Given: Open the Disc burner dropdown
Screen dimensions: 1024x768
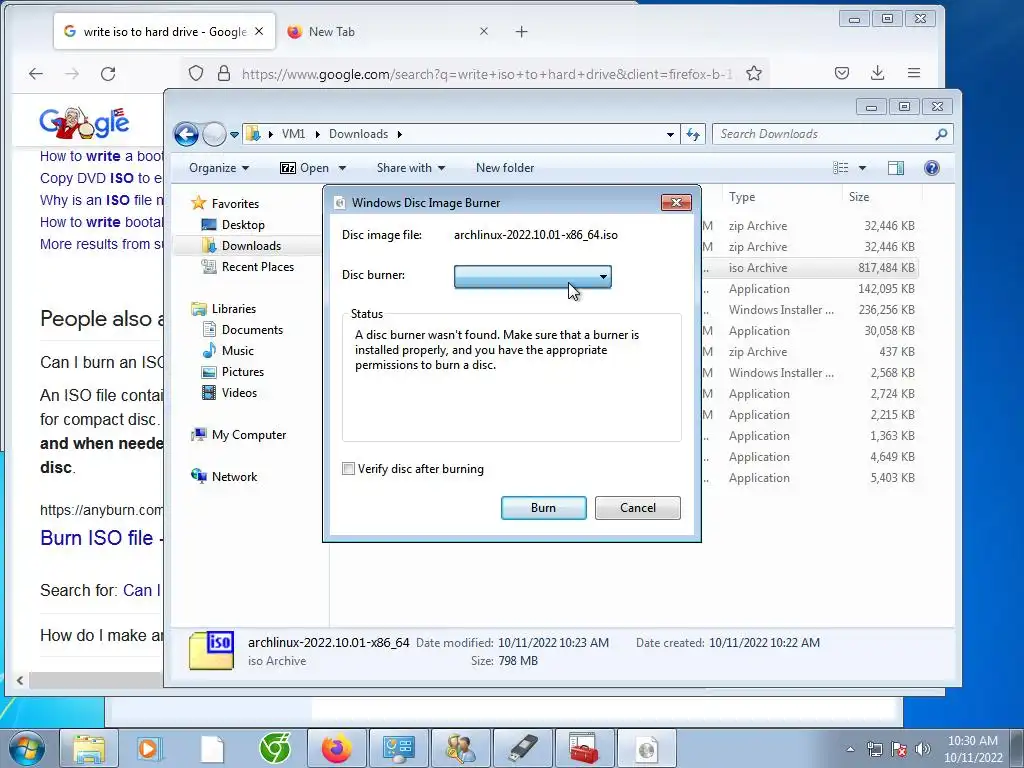Looking at the screenshot, I should point(532,276).
